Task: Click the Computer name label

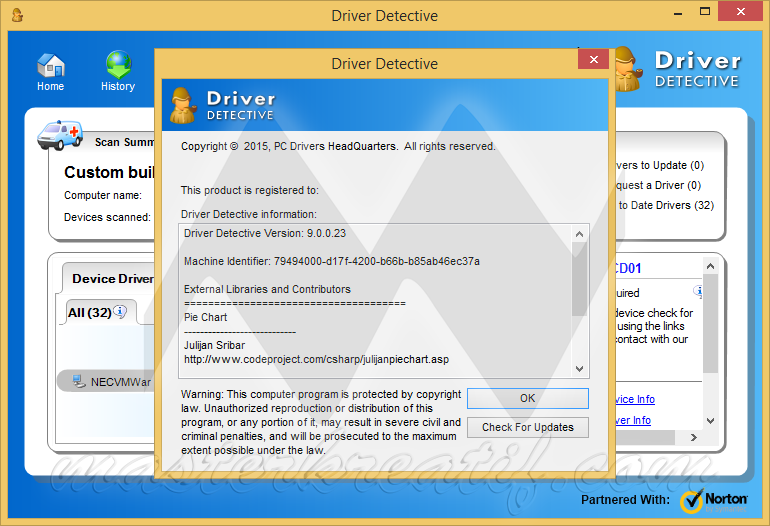Action: (x=103, y=195)
